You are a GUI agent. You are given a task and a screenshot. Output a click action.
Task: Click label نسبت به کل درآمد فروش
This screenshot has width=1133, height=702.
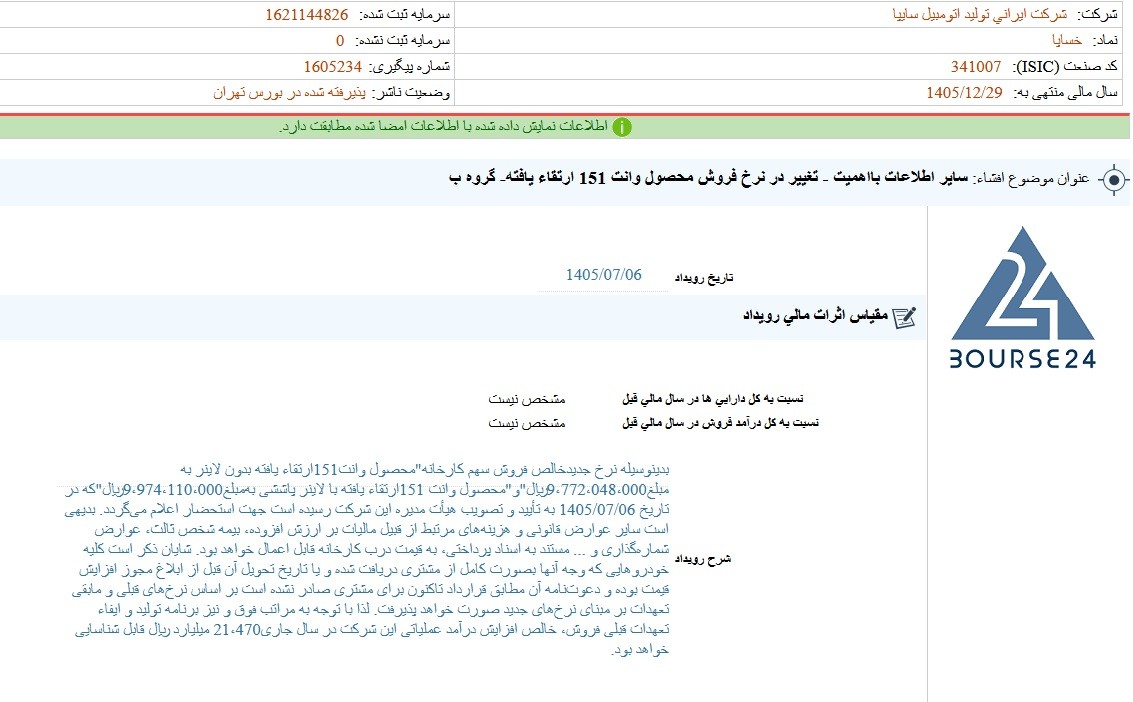pos(720,422)
